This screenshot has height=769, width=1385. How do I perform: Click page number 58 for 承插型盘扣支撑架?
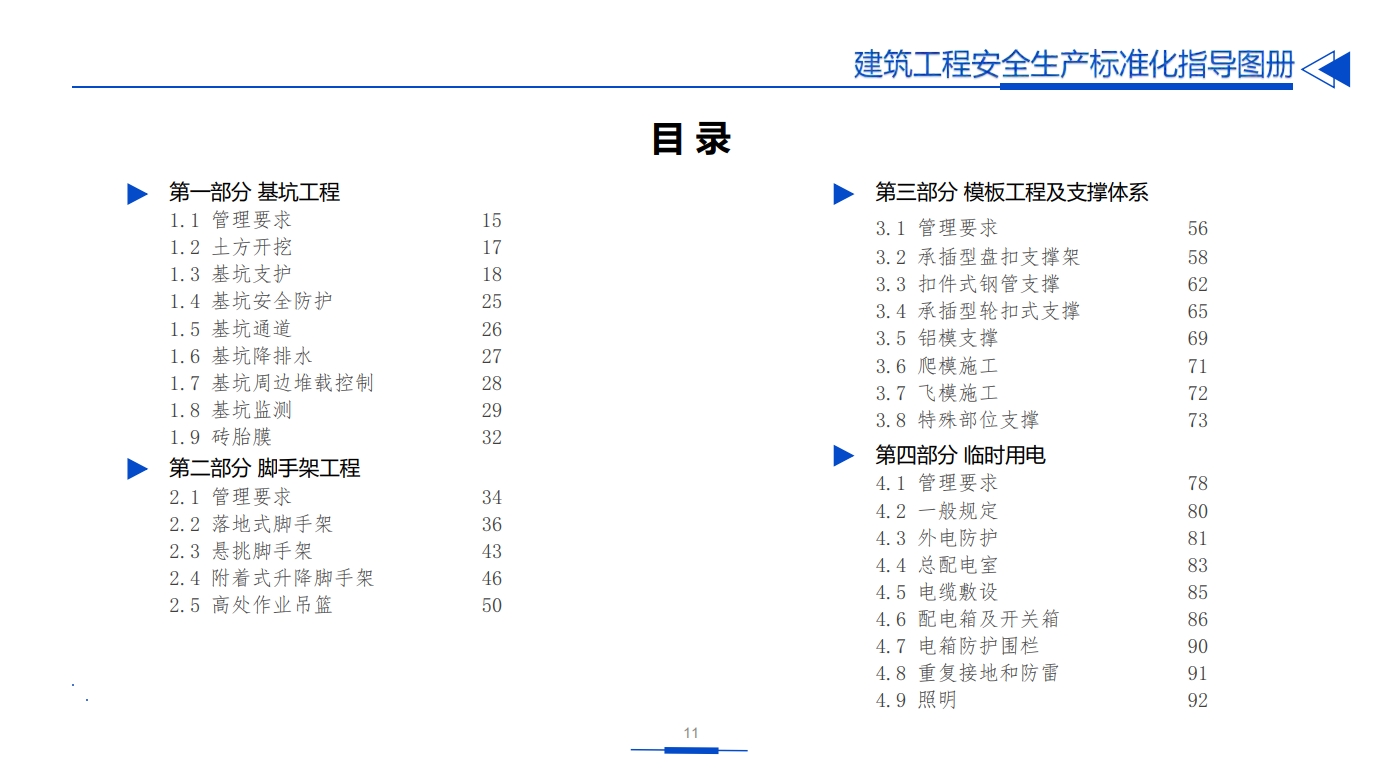pyautogui.click(x=1197, y=257)
